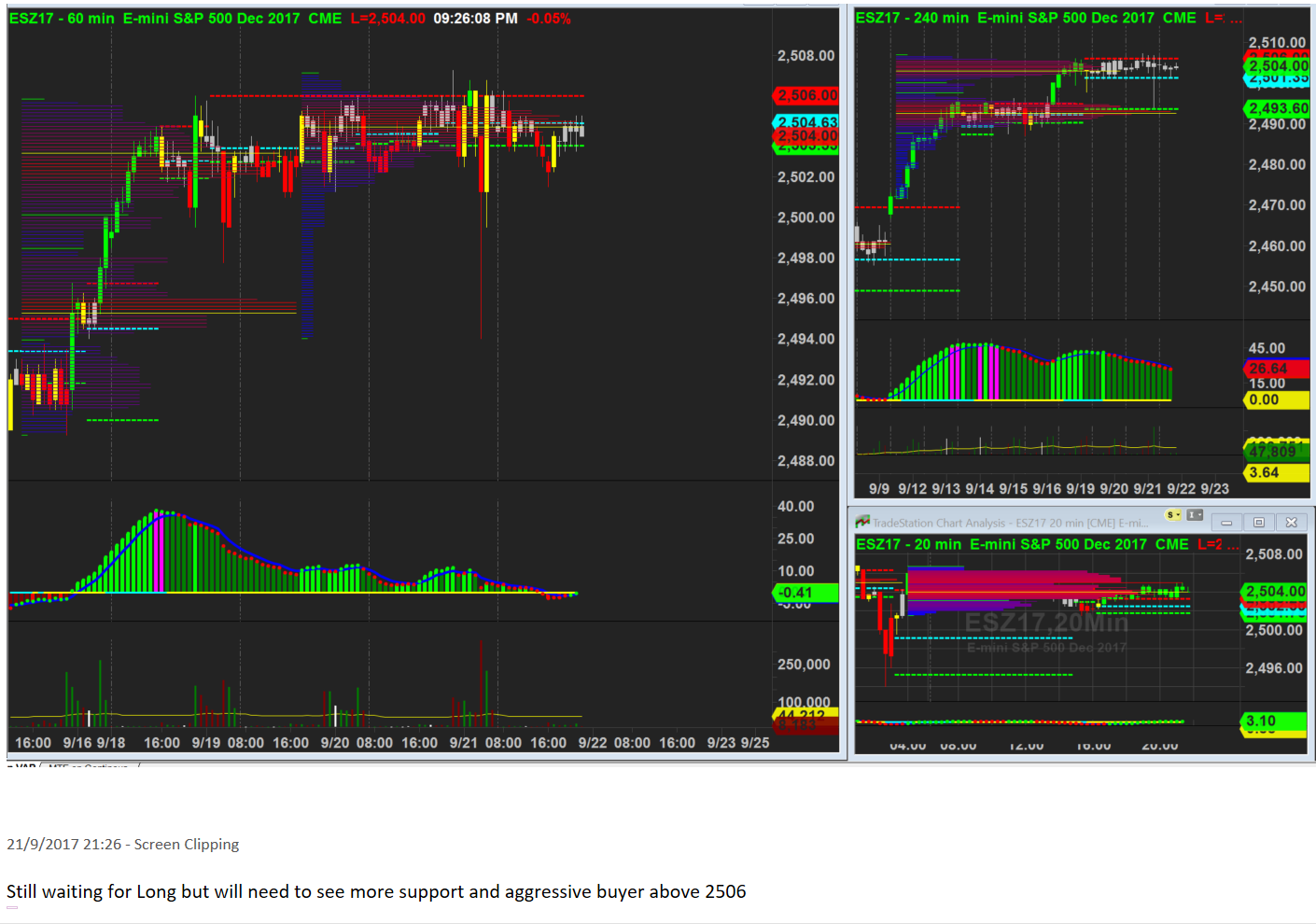Screen dimensions: 1316x924
Task: Click the 2,508.00 axis value on the 60 min chart
Action: (806, 56)
